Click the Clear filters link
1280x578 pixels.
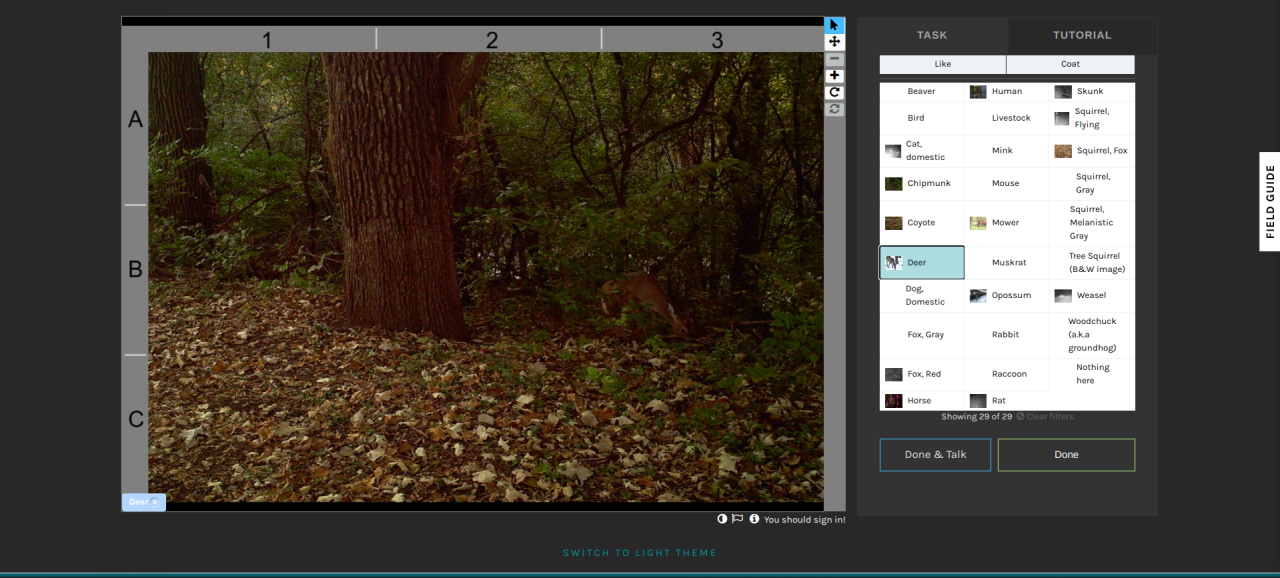click(x=1045, y=417)
